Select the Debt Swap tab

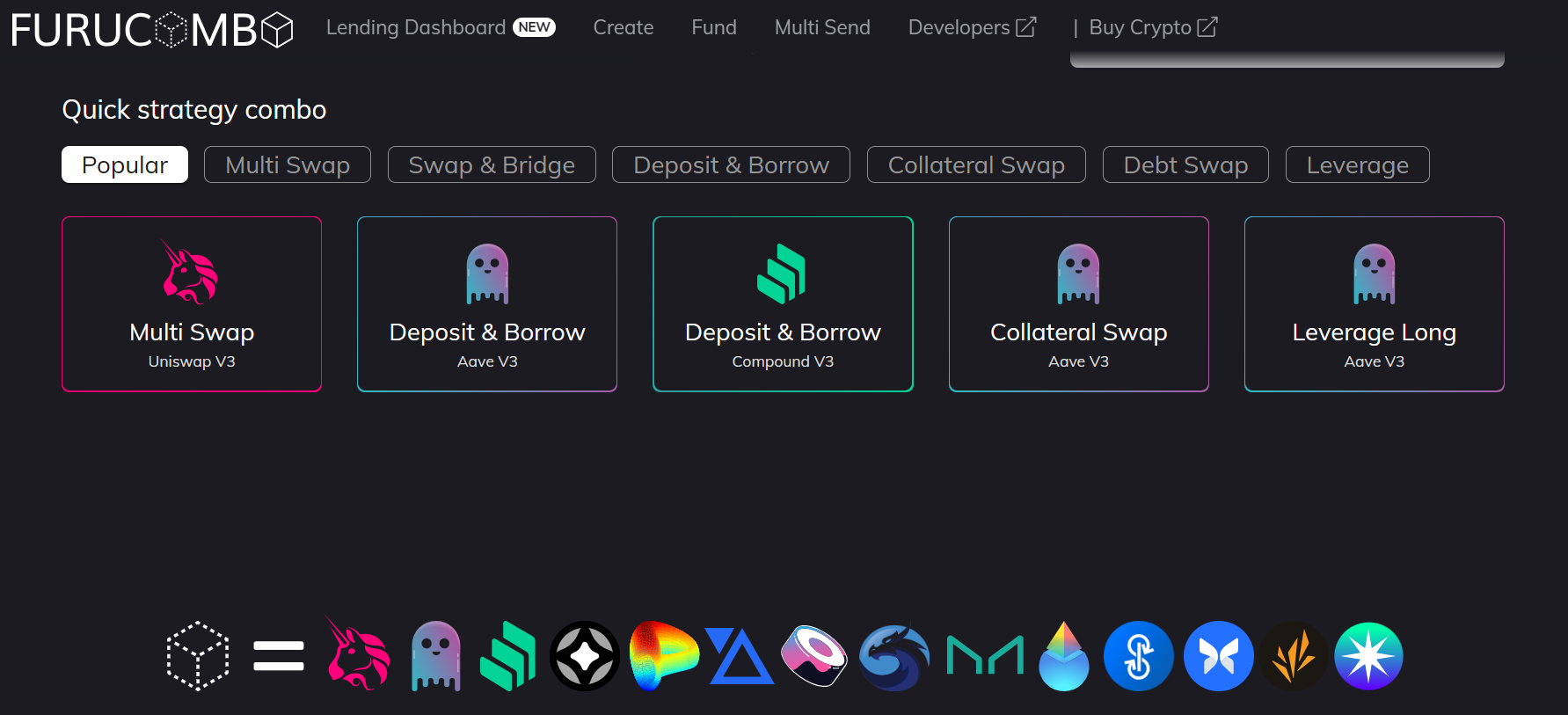coord(1185,164)
